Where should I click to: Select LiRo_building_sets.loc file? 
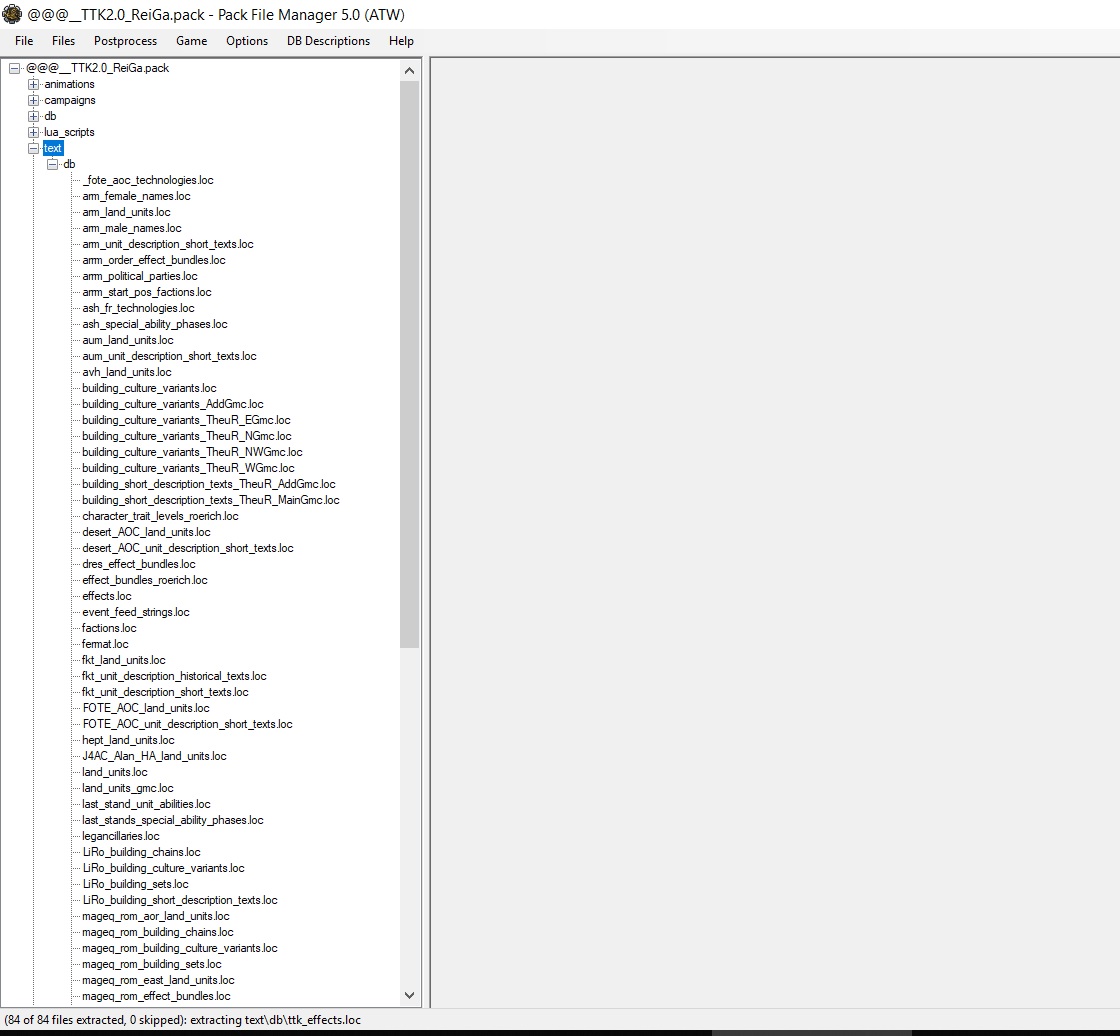(136, 885)
